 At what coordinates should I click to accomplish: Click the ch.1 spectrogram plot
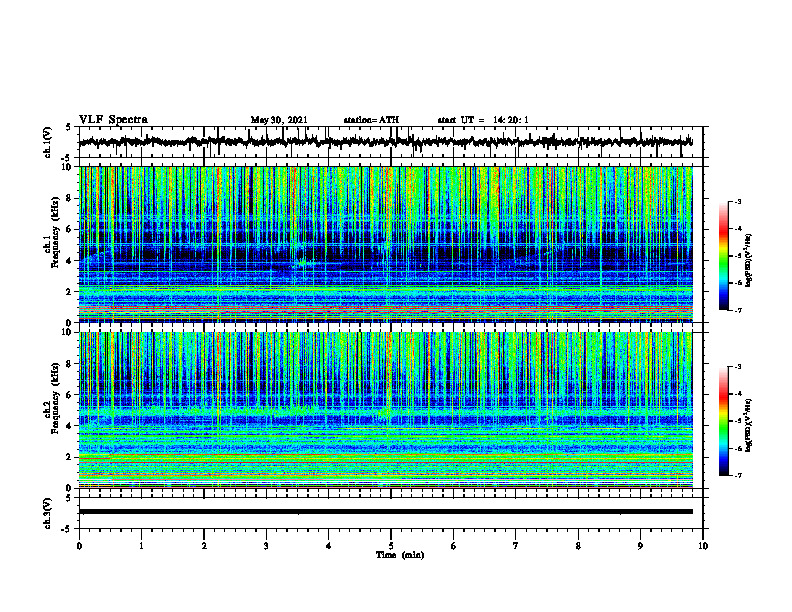click(x=386, y=244)
